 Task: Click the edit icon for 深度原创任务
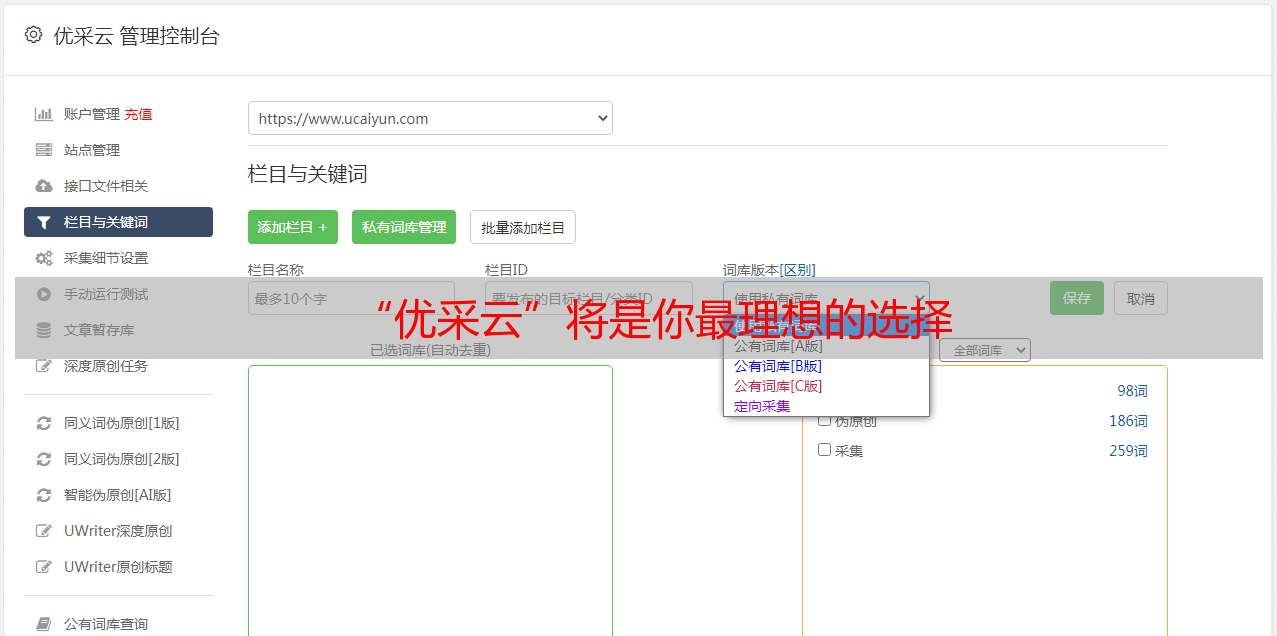[43, 366]
